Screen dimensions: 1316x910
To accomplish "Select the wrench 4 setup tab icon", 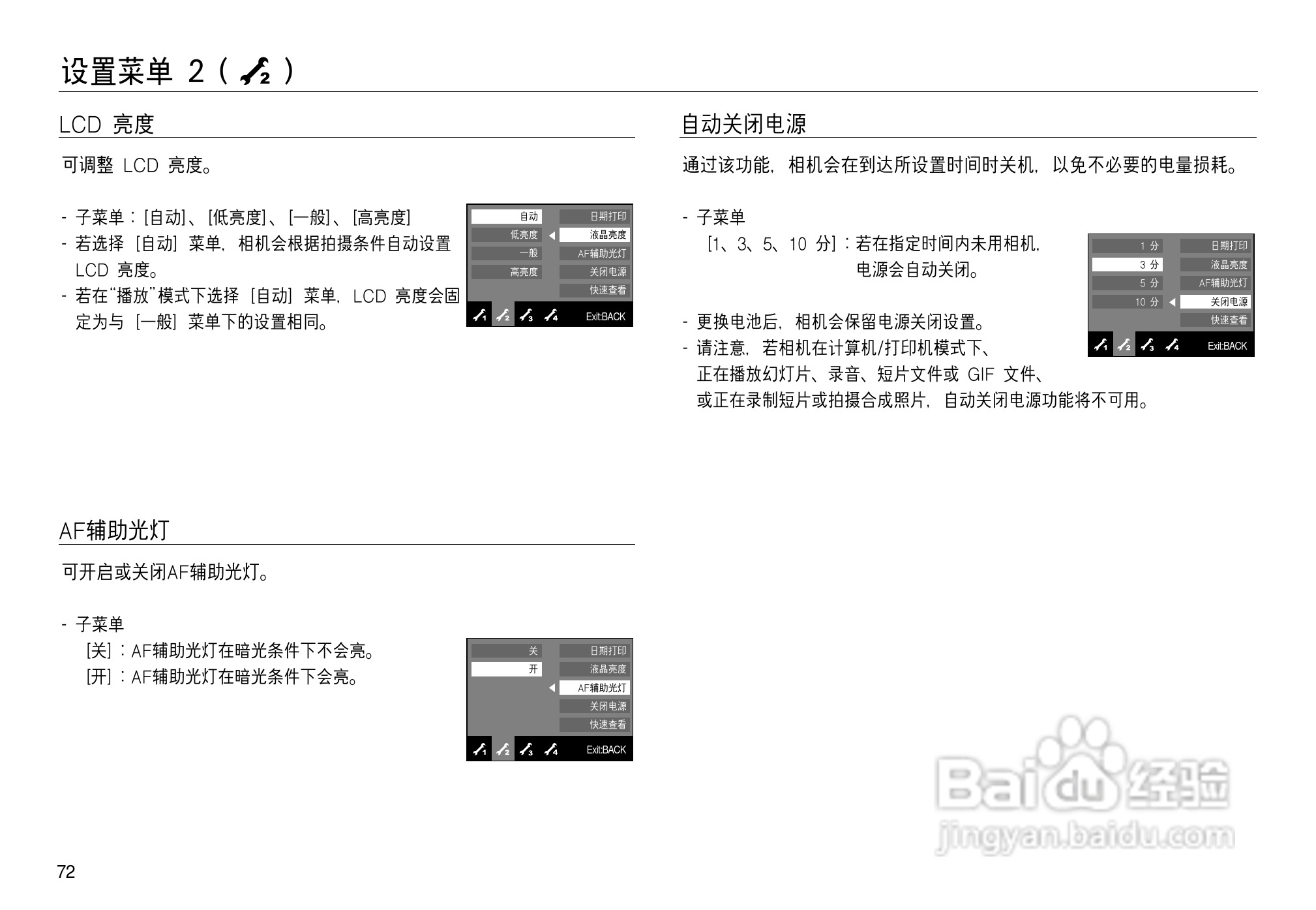I will (x=551, y=315).
